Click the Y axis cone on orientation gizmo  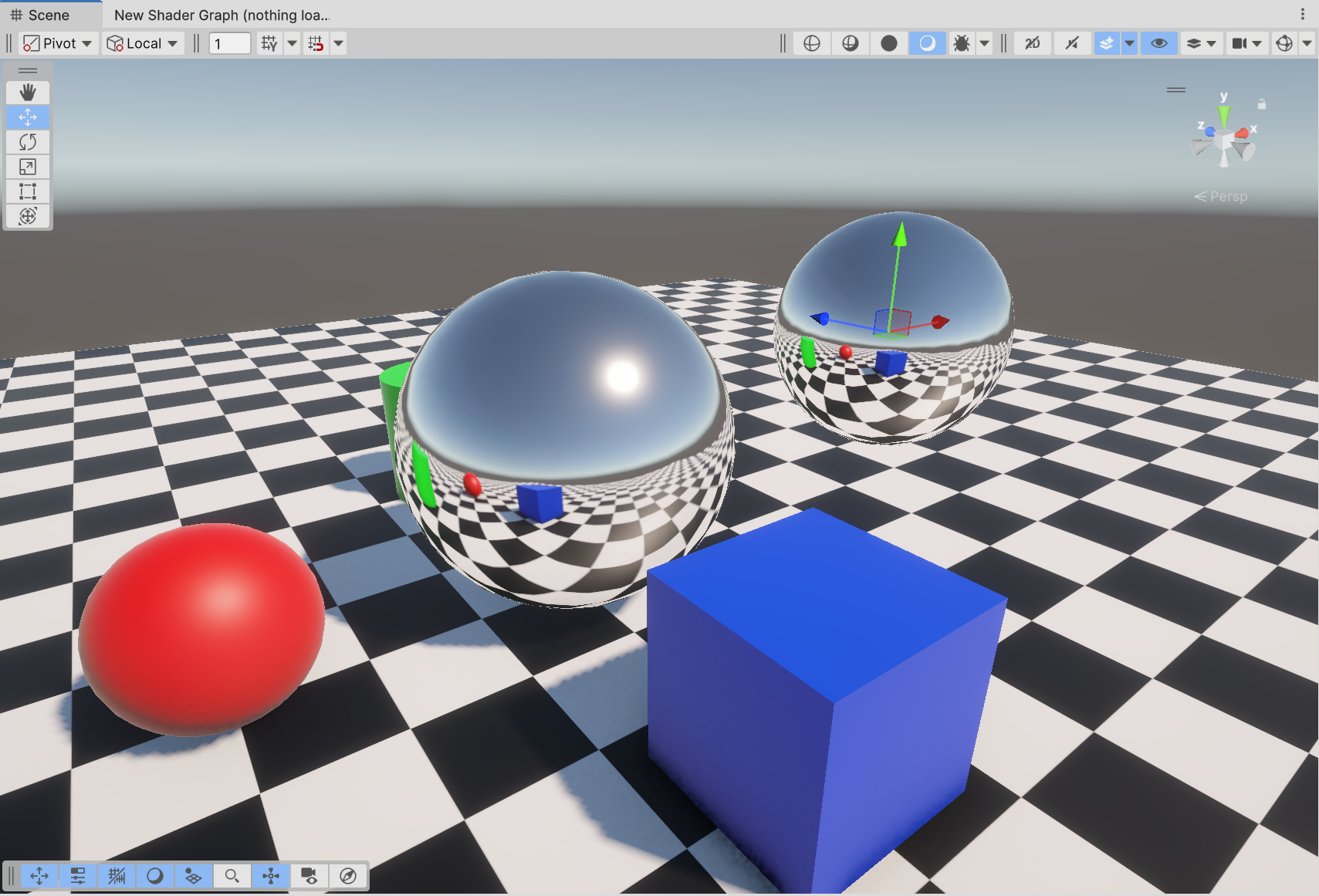pos(1223,117)
